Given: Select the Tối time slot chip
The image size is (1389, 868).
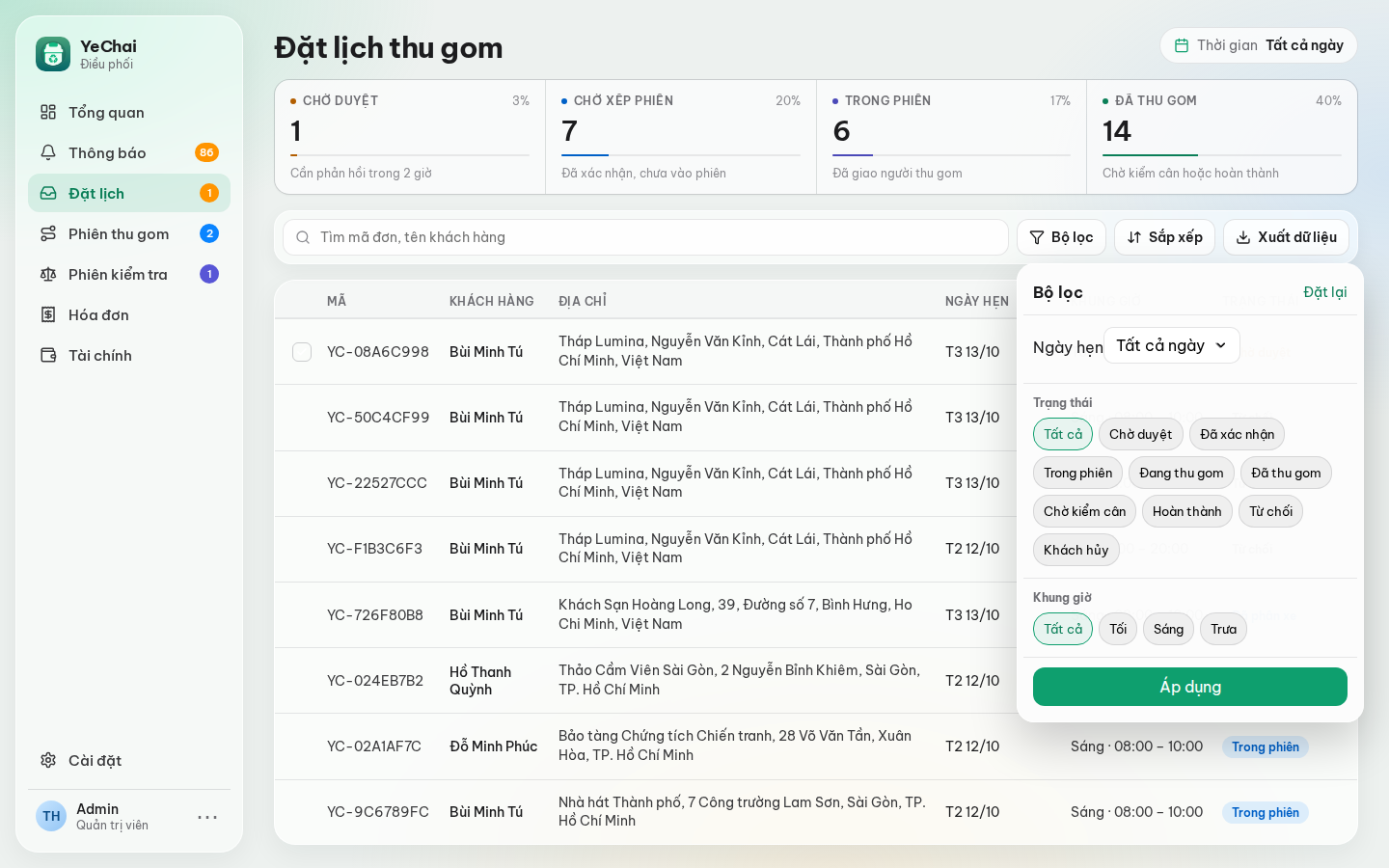Looking at the screenshot, I should coord(1118,629).
